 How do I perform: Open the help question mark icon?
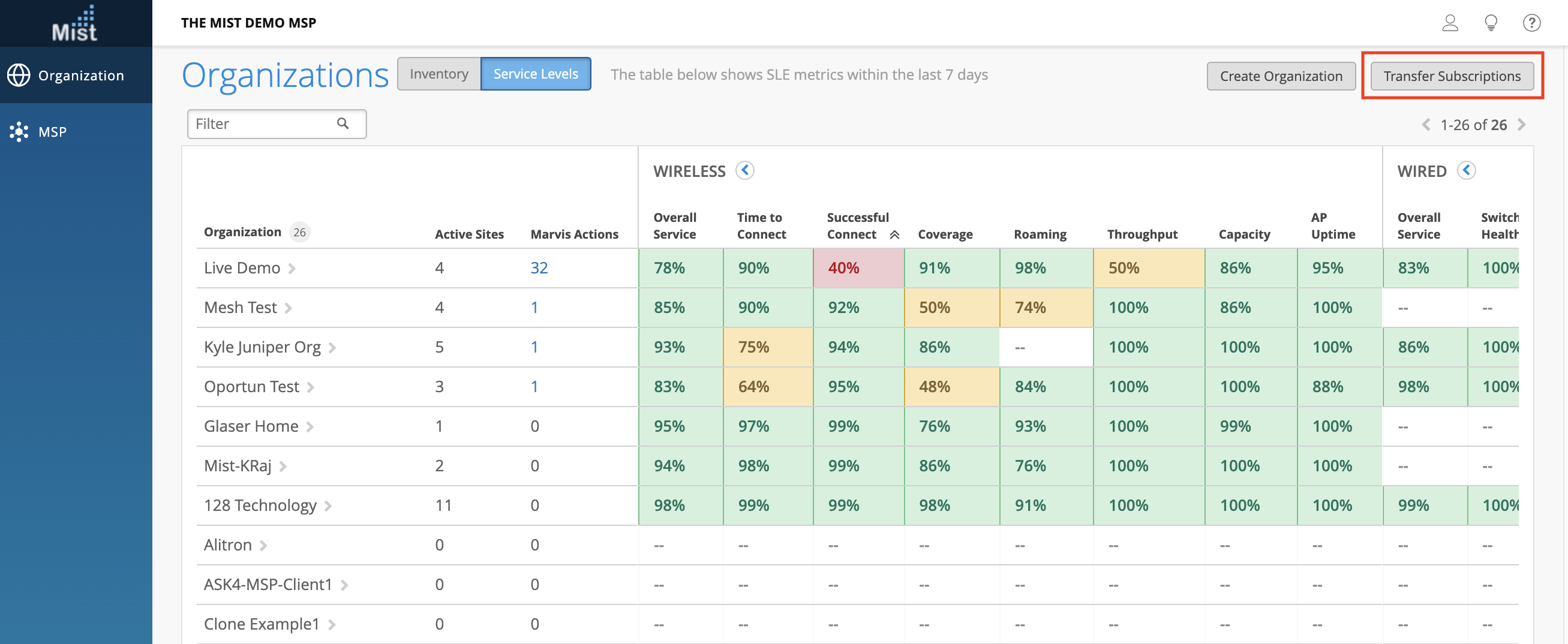pos(1531,23)
